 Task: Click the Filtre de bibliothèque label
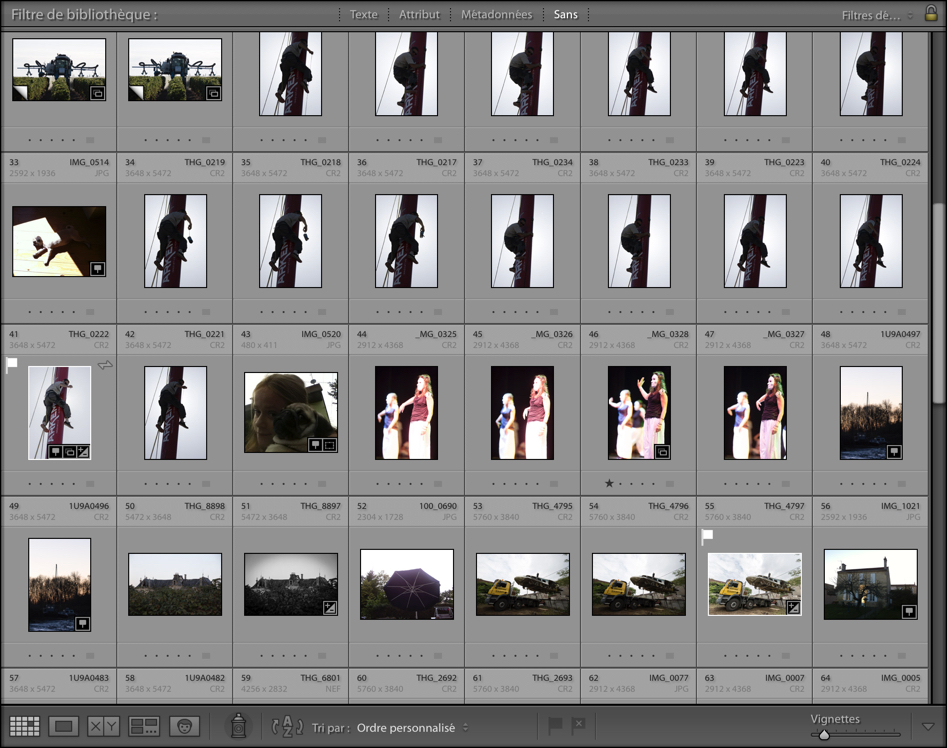pos(85,14)
